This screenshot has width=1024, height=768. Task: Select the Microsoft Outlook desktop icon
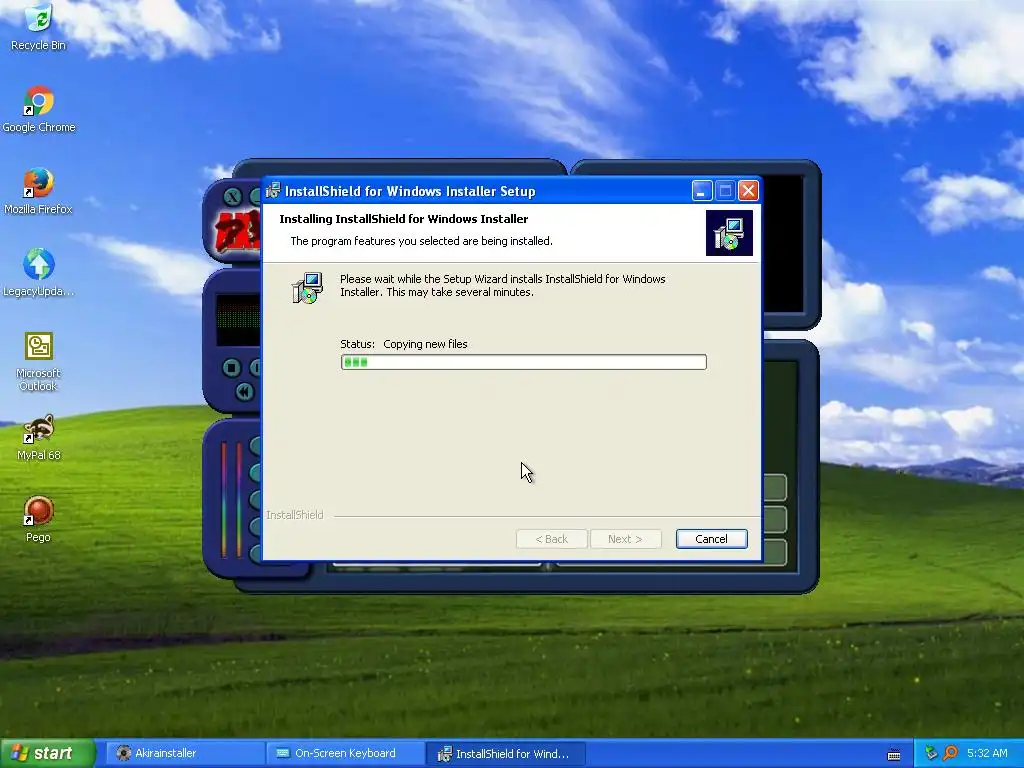pos(39,362)
